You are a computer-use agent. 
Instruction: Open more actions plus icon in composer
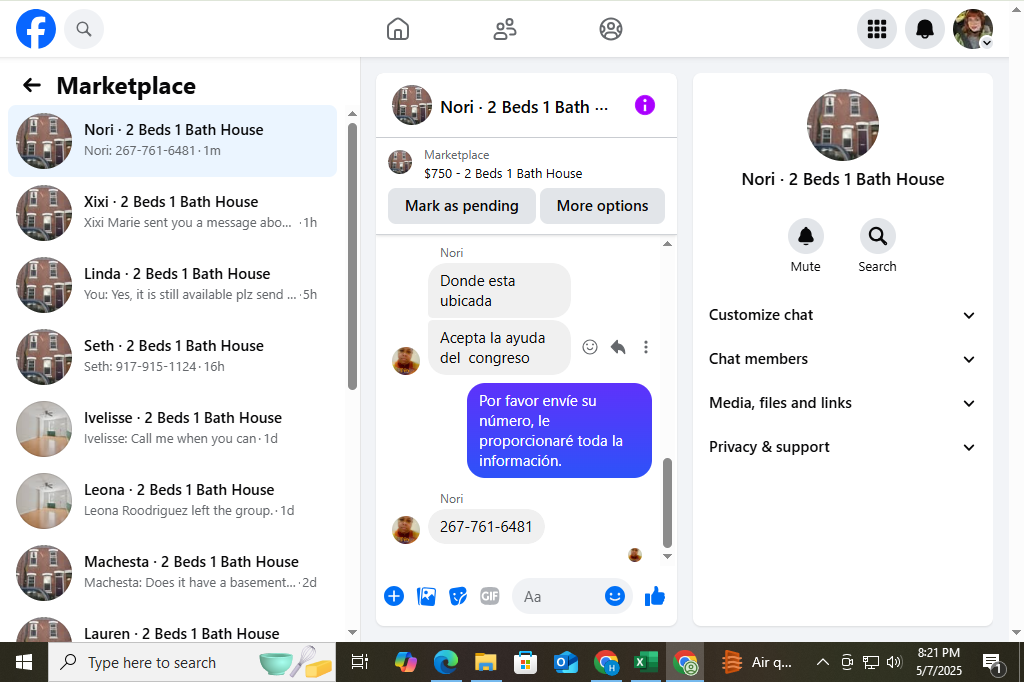[394, 596]
